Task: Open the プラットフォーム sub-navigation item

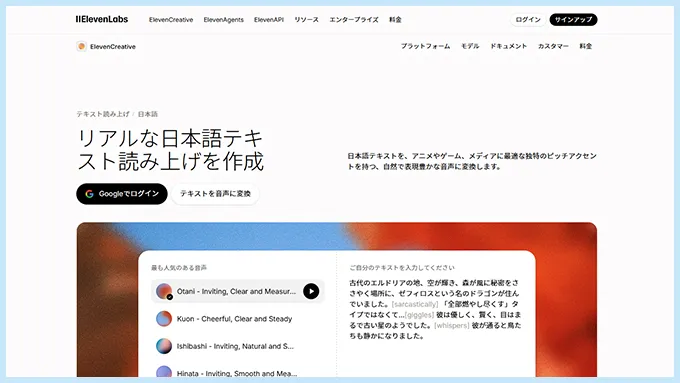Action: (425, 46)
